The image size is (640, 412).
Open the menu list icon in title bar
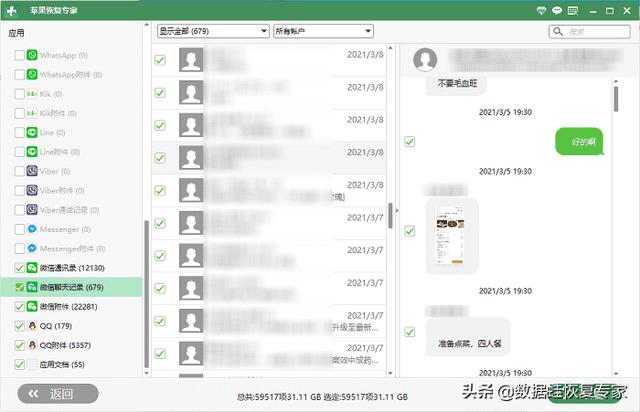click(573, 11)
